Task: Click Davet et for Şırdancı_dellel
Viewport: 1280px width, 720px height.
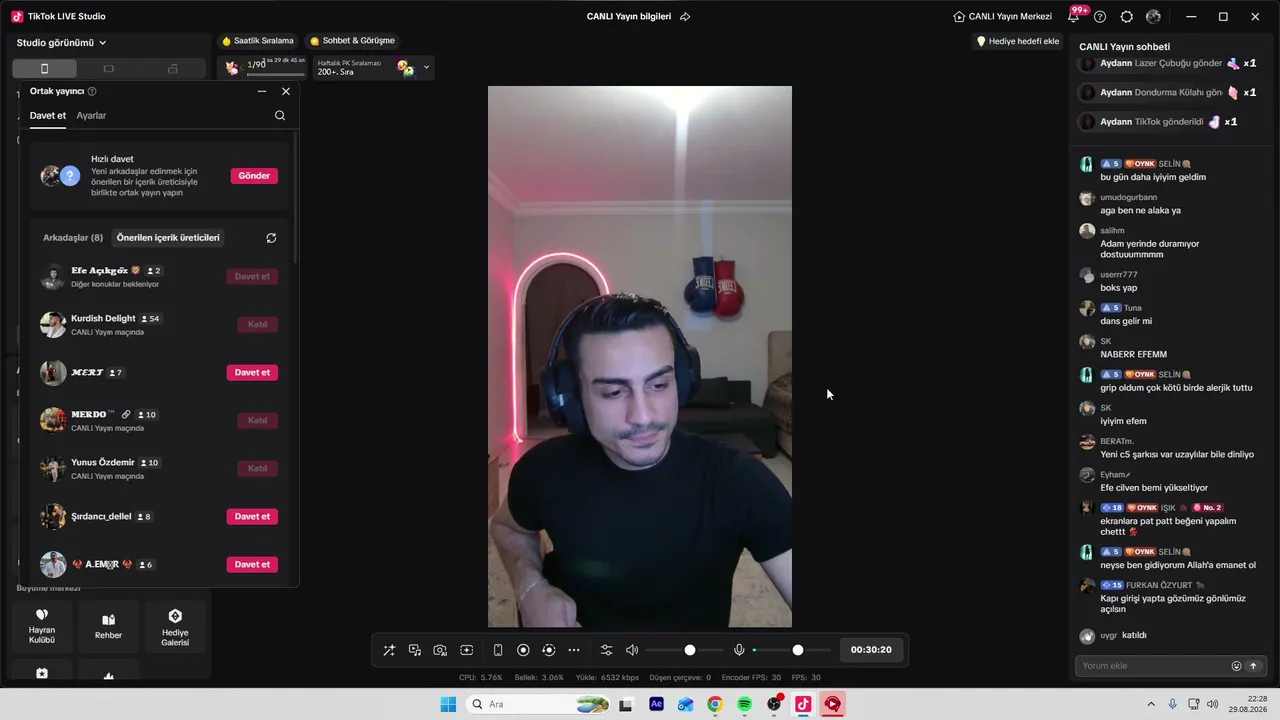Action: pyautogui.click(x=252, y=517)
